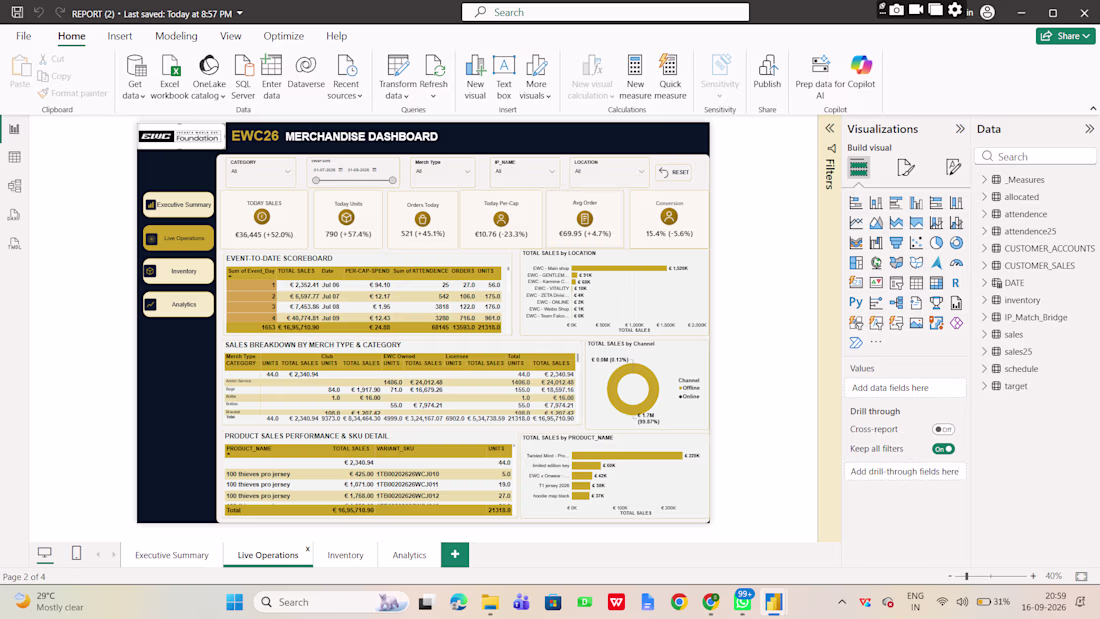The image size is (1100, 619).
Task: Expand the sales table
Action: click(984, 335)
